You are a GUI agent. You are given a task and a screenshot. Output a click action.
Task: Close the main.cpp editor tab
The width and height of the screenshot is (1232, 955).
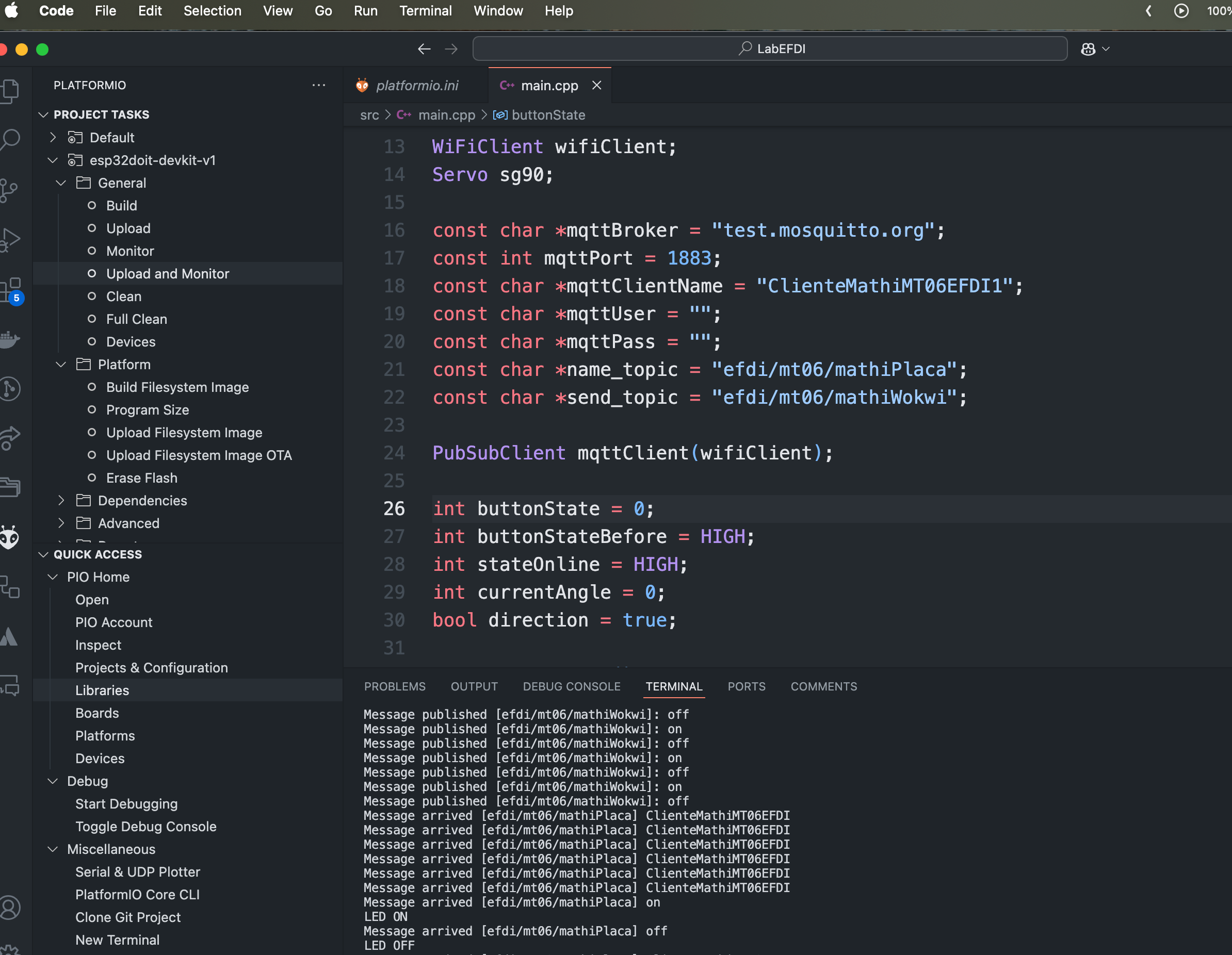click(x=597, y=85)
